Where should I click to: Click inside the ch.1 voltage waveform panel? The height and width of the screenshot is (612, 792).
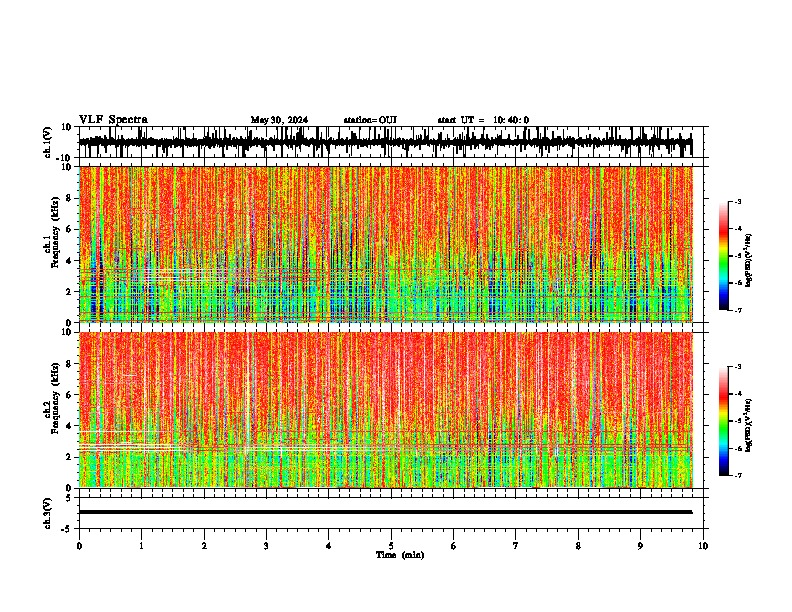(391, 142)
